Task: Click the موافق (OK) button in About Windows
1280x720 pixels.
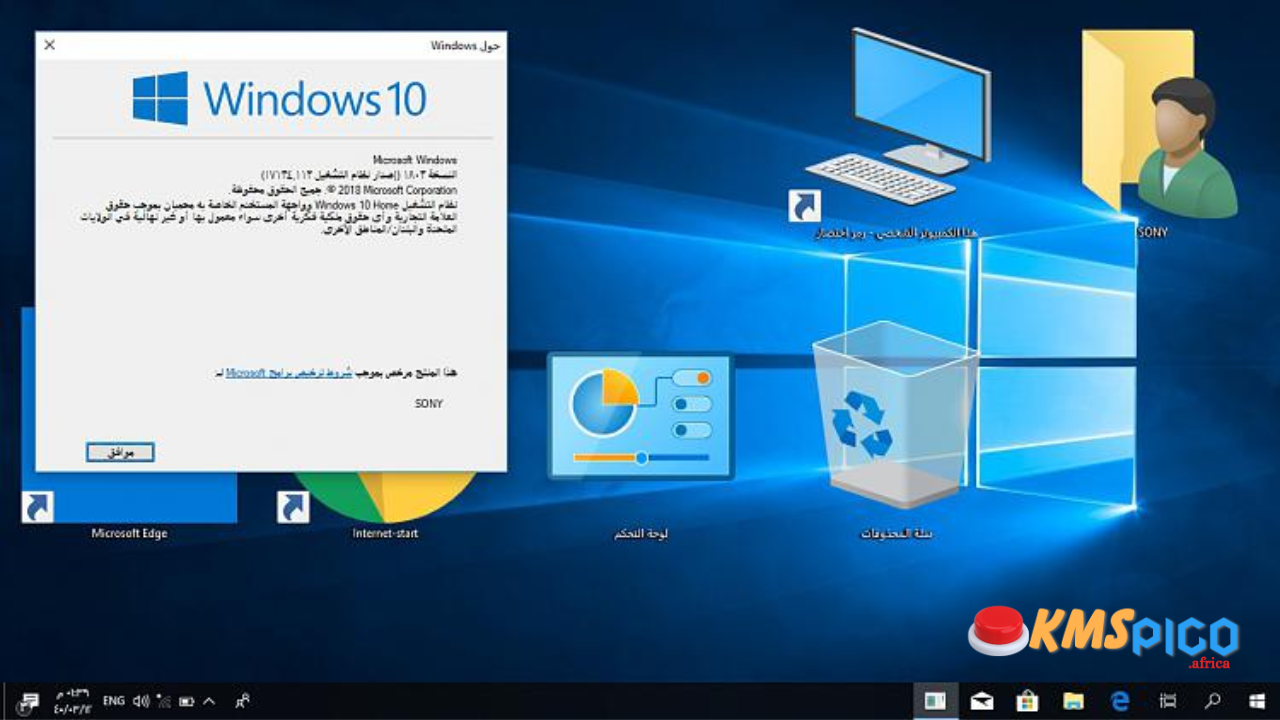Action: click(120, 453)
